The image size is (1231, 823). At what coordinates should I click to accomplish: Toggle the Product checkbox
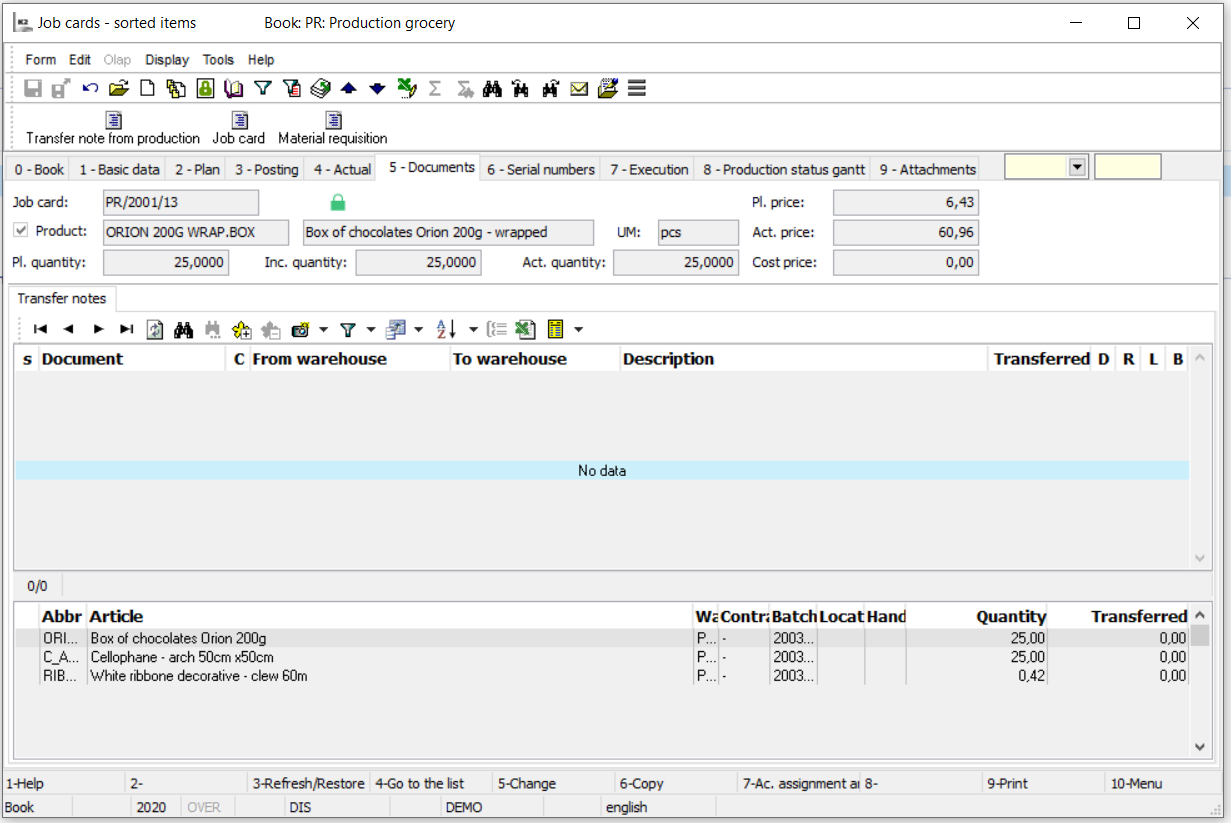coord(21,231)
